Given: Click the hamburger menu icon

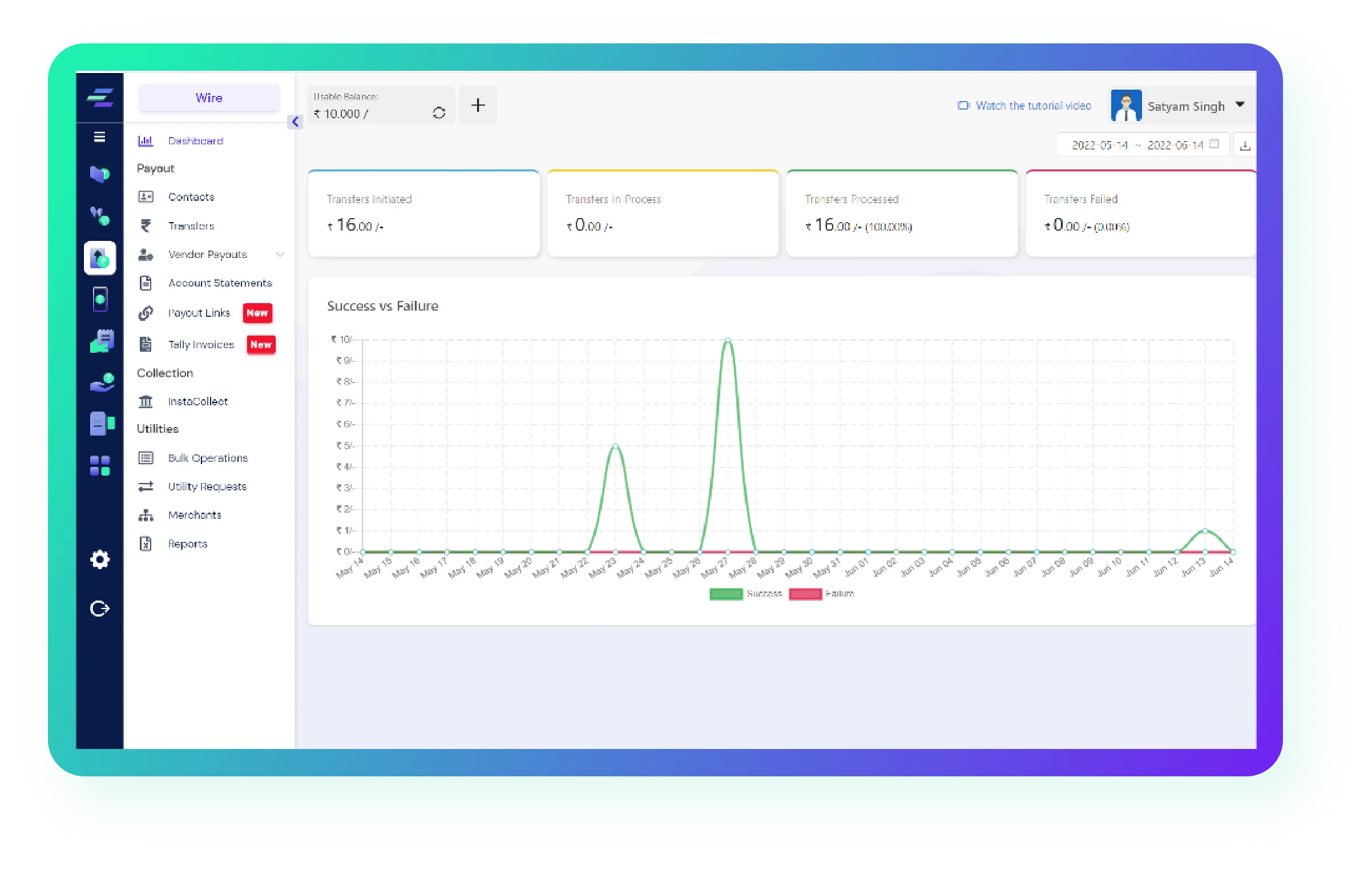Looking at the screenshot, I should point(99,137).
